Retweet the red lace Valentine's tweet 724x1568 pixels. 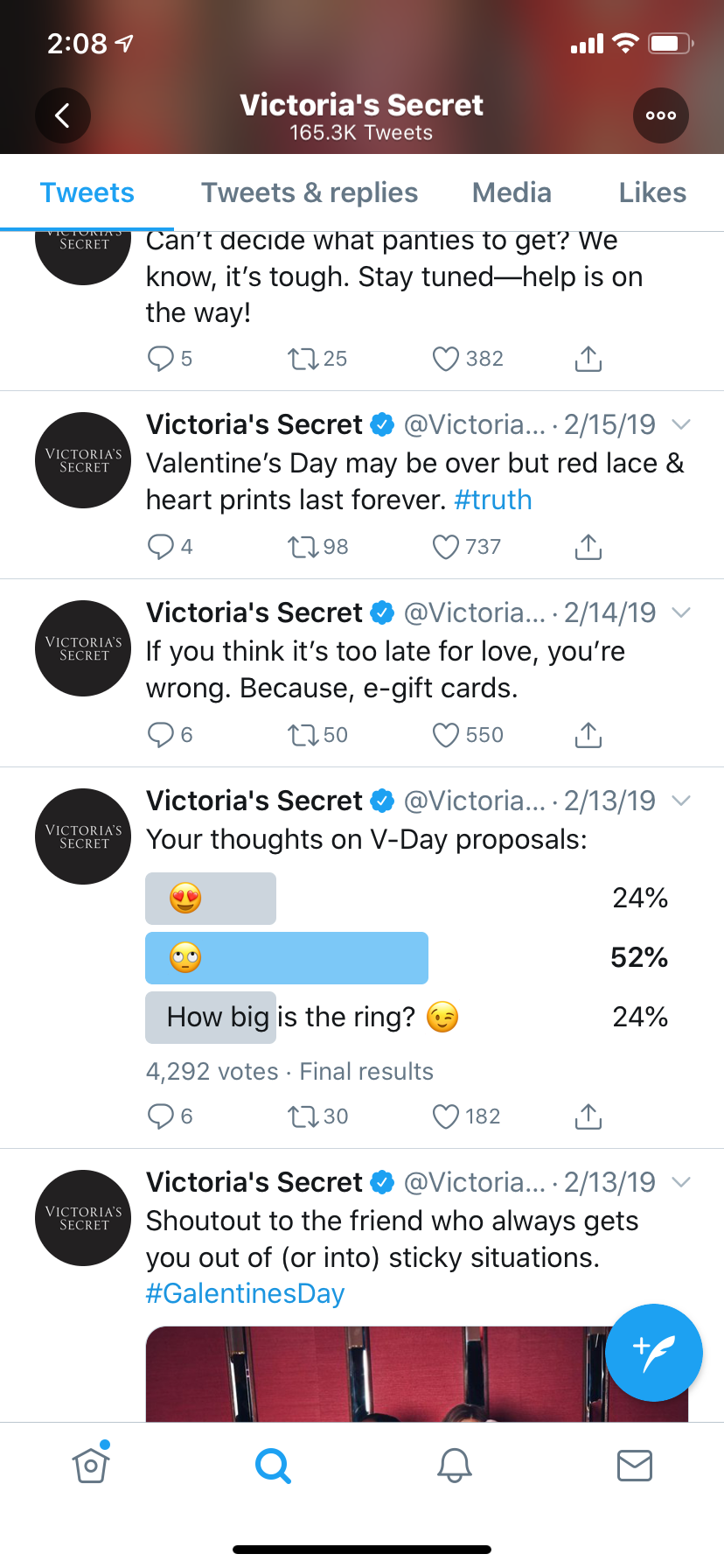point(303,548)
